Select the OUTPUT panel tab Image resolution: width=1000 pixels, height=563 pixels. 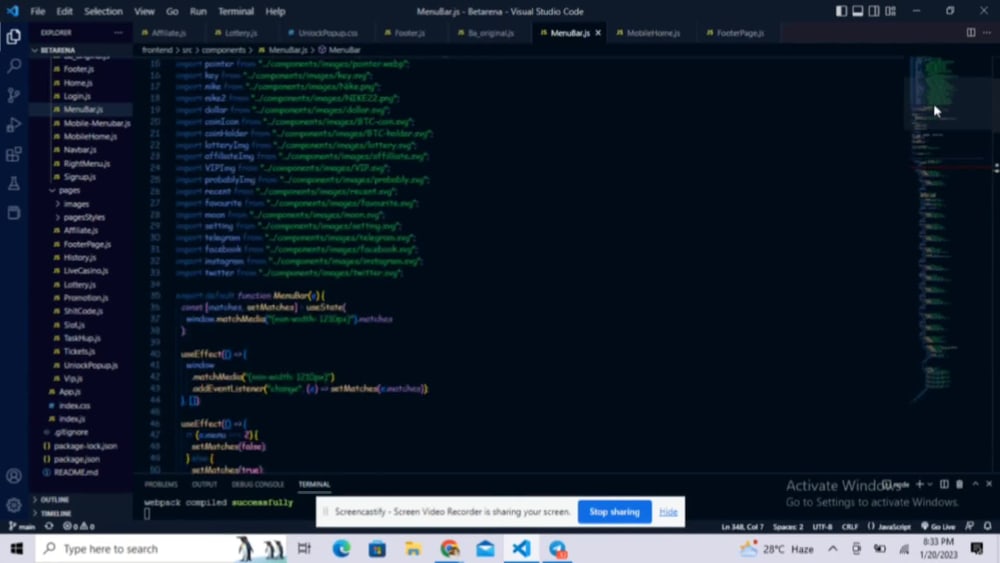[x=205, y=484]
